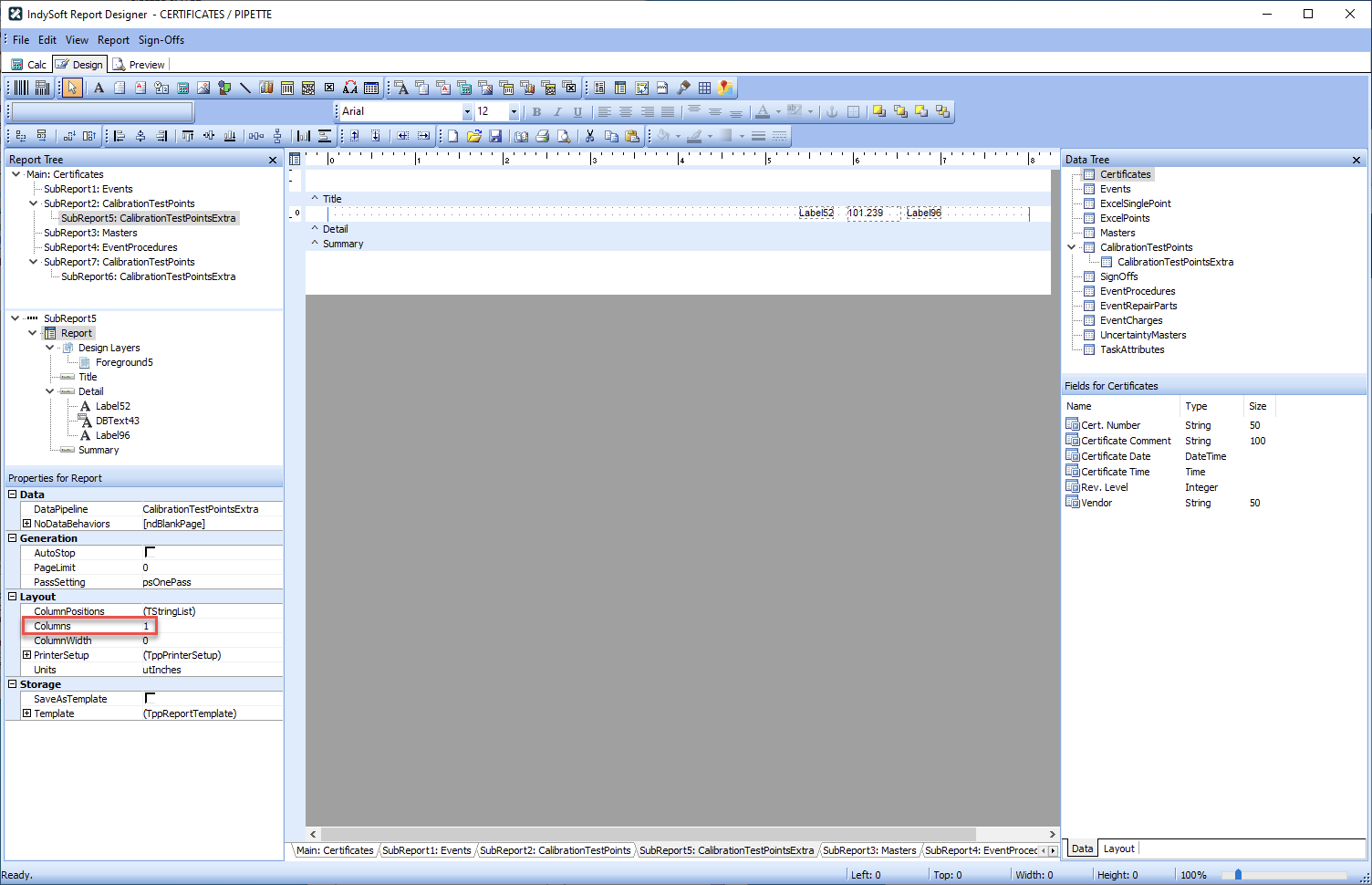Click the Barcode component icon
1372x885 pixels.
tap(21, 88)
